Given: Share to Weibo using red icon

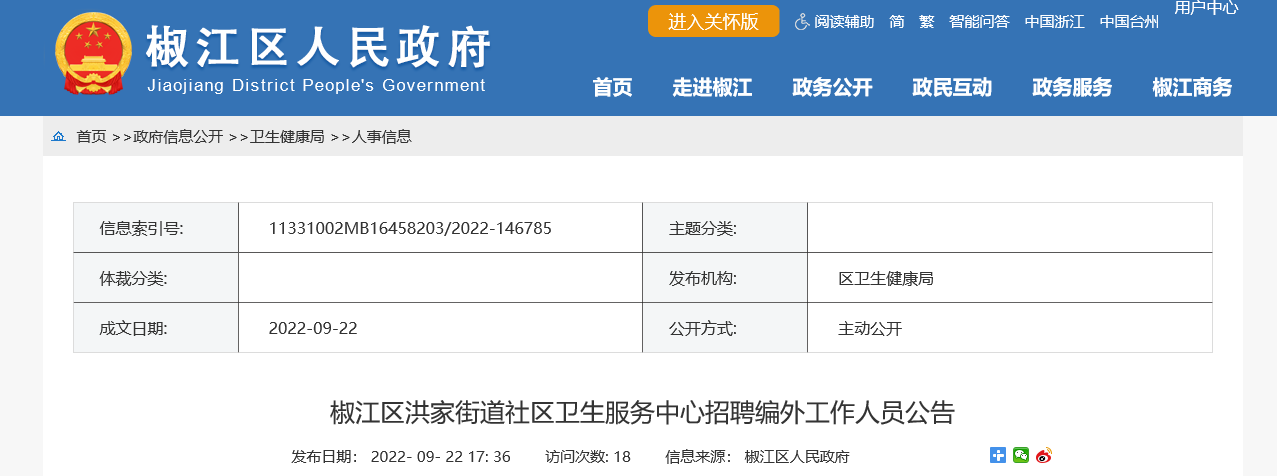Looking at the screenshot, I should (1044, 456).
